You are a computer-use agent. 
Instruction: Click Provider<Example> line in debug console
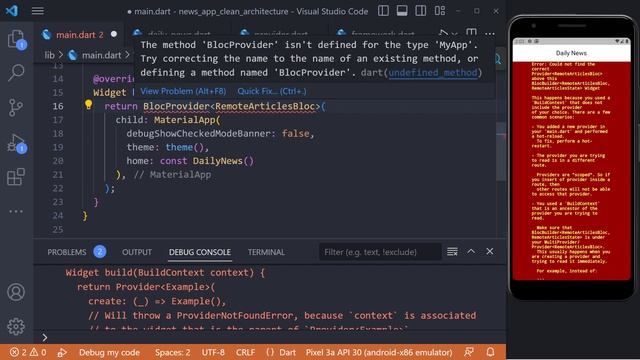pos(146,287)
